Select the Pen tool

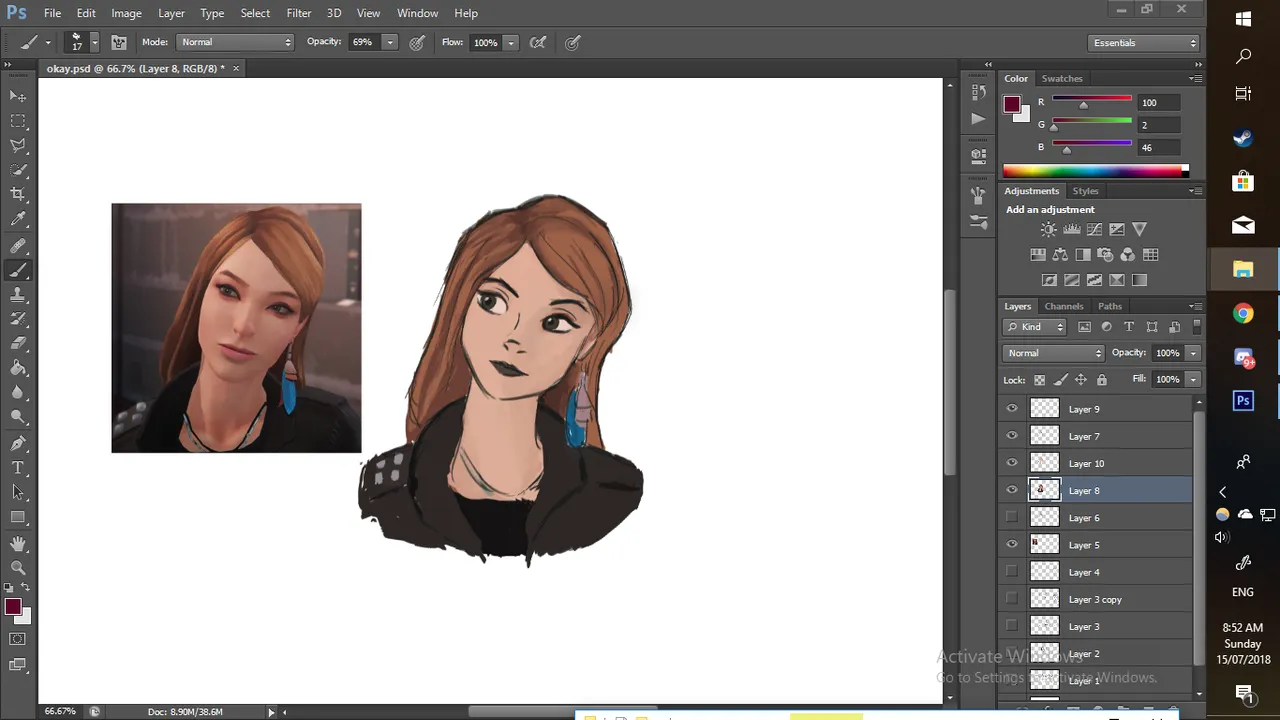(x=18, y=443)
